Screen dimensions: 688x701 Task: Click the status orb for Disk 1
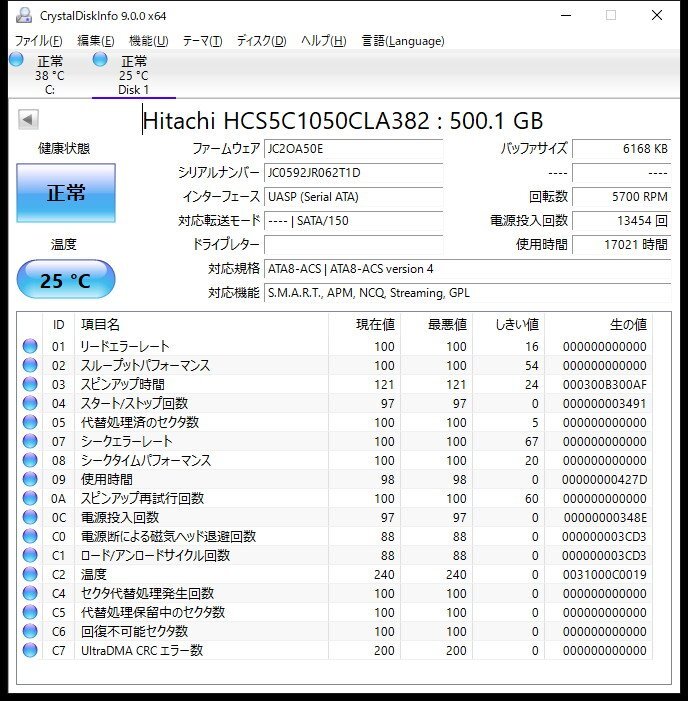100,59
